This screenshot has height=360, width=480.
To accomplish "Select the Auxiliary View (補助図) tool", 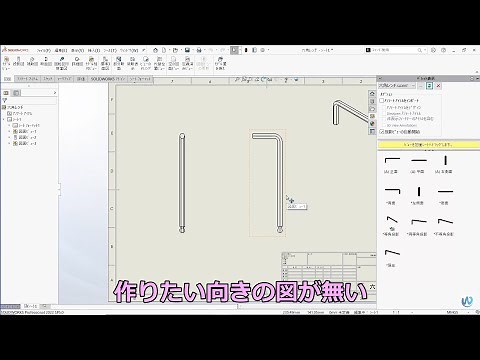I will coord(32,61).
